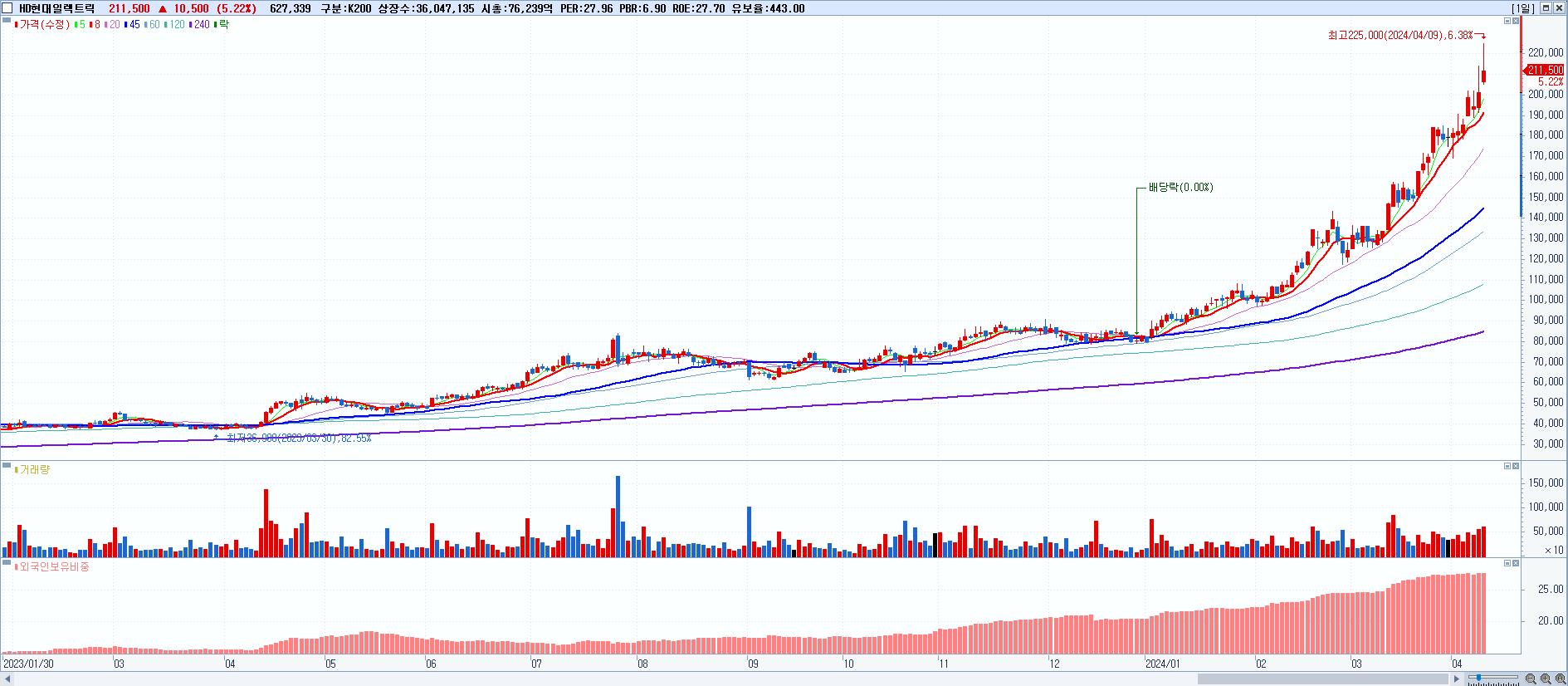Click the PER:27.96 header value

coord(586,8)
